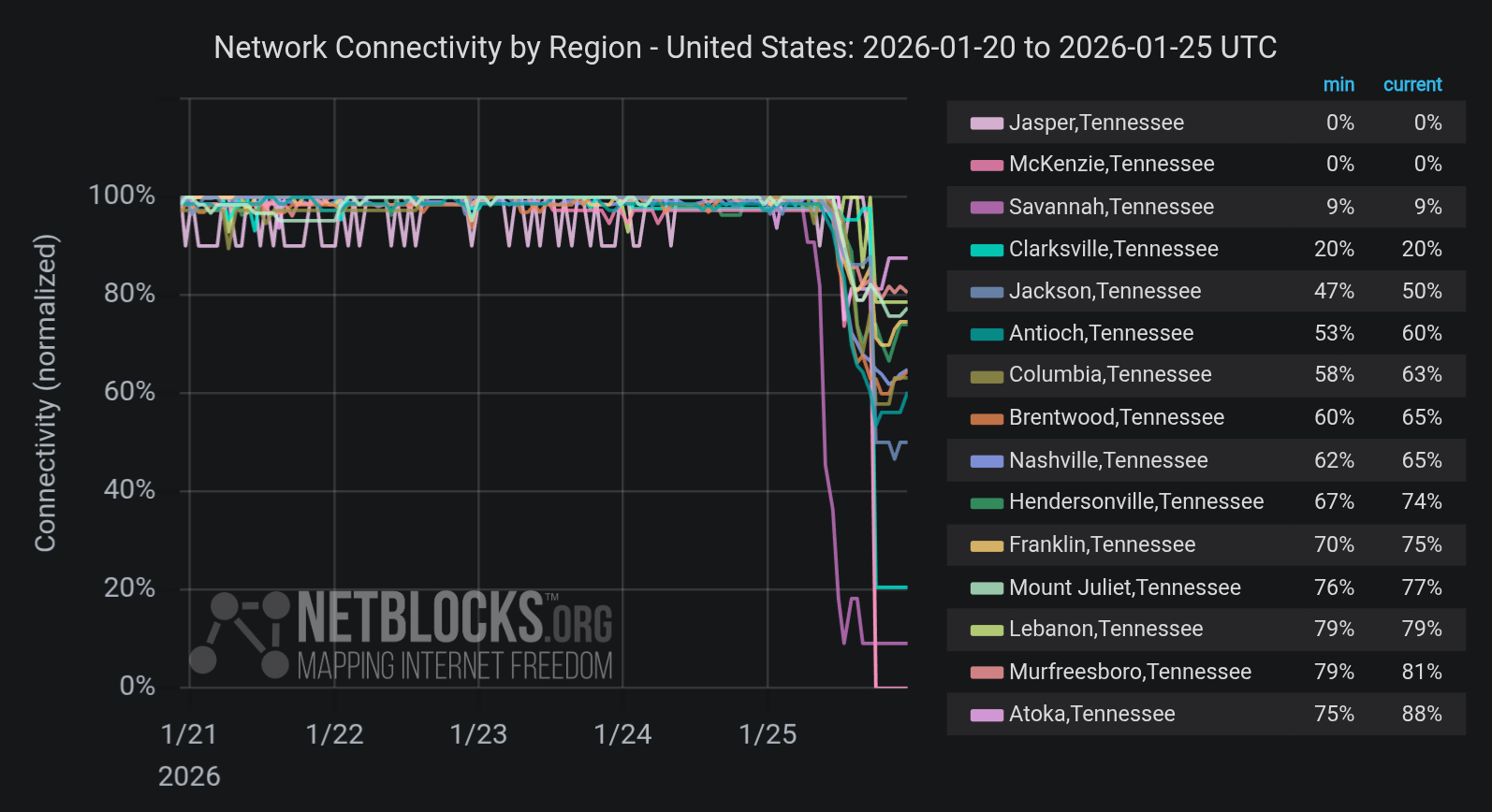Select the Hendersonville,Tennessee legend entry
The width and height of the screenshot is (1492, 812).
[x=1135, y=501]
